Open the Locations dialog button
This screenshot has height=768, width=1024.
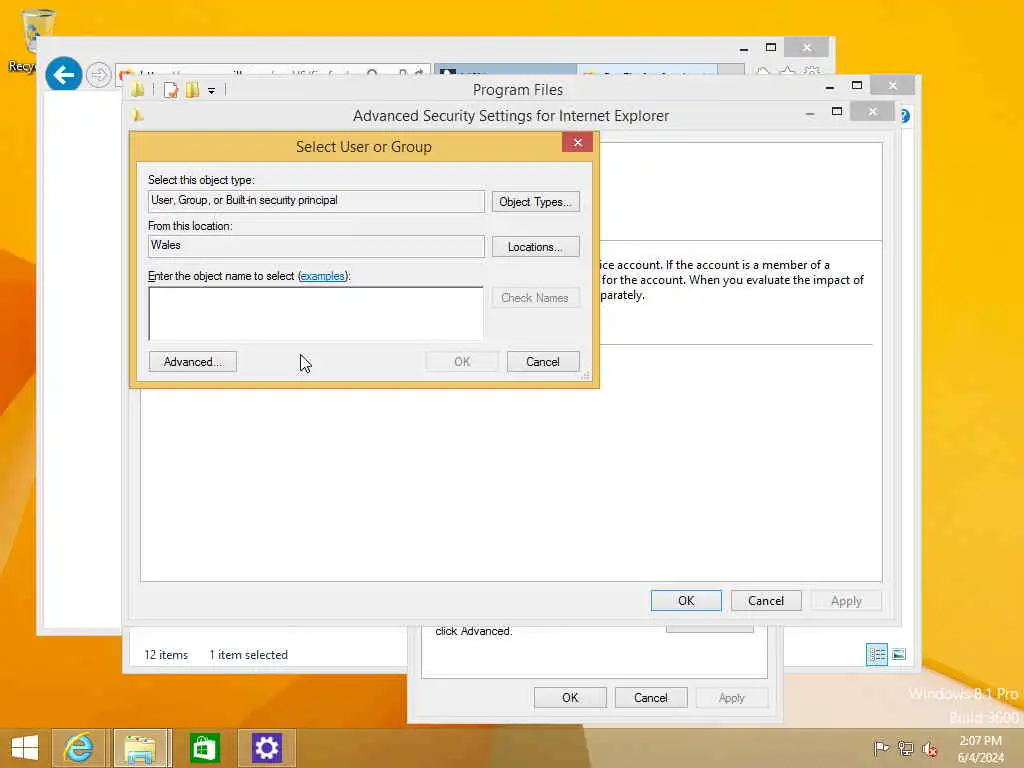point(536,247)
